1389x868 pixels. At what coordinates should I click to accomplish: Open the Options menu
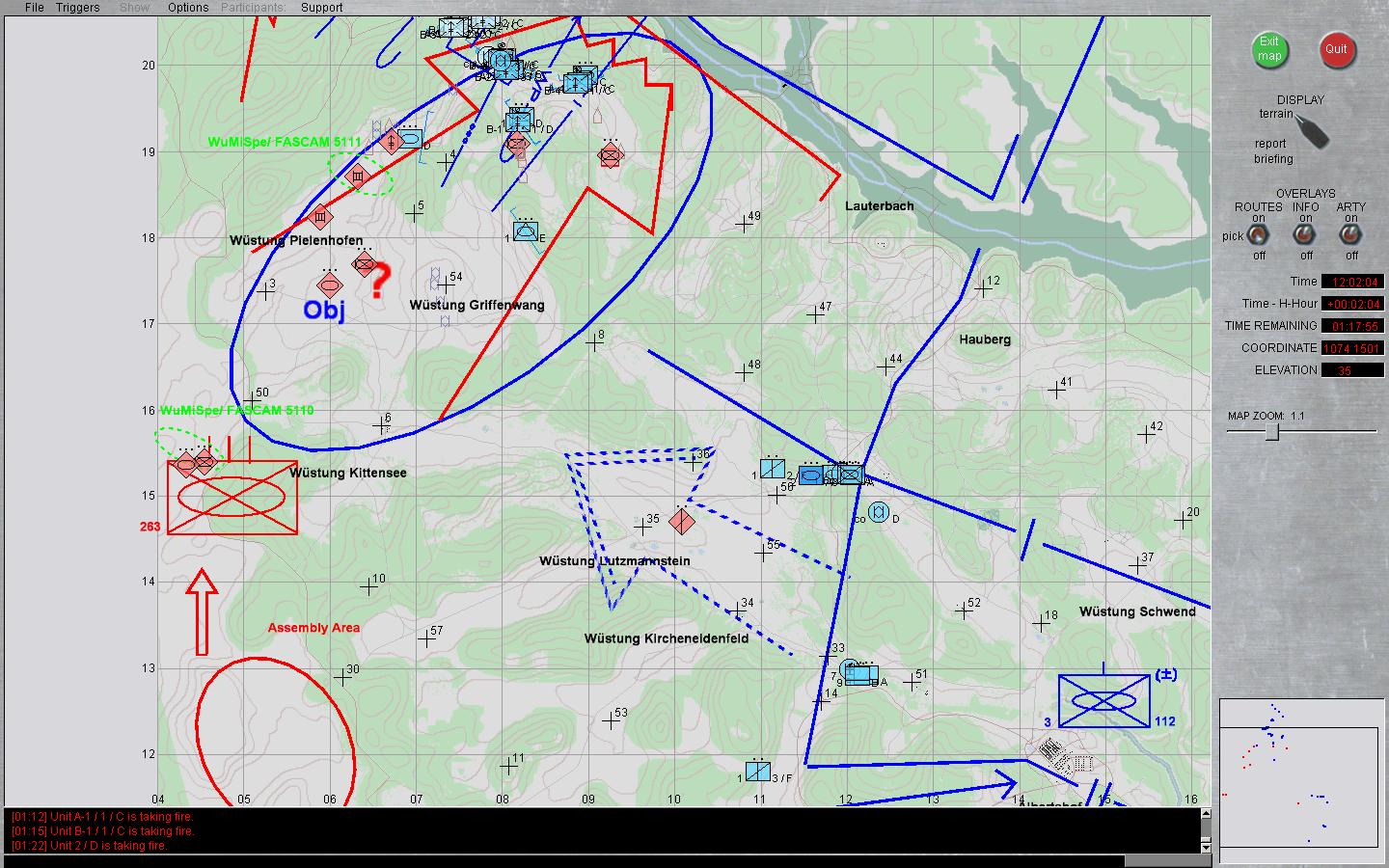pyautogui.click(x=187, y=8)
